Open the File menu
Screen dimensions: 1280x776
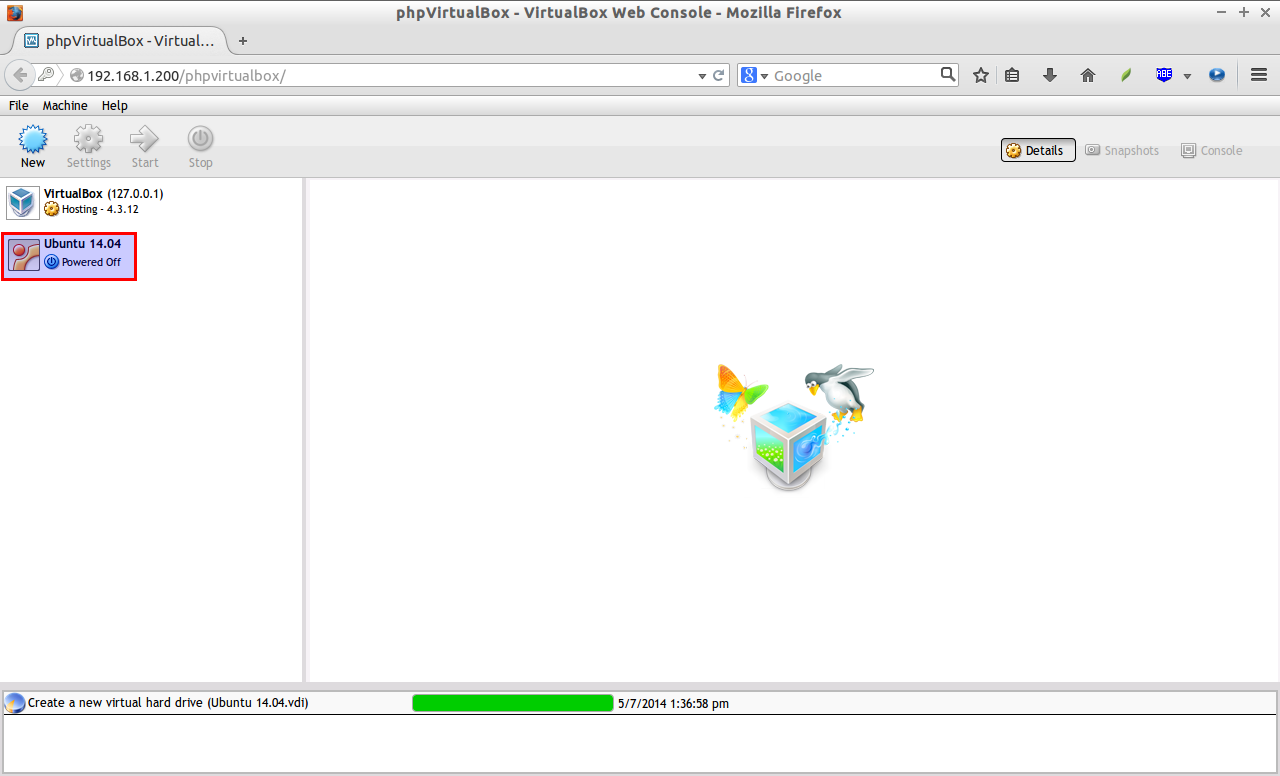pyautogui.click(x=18, y=105)
